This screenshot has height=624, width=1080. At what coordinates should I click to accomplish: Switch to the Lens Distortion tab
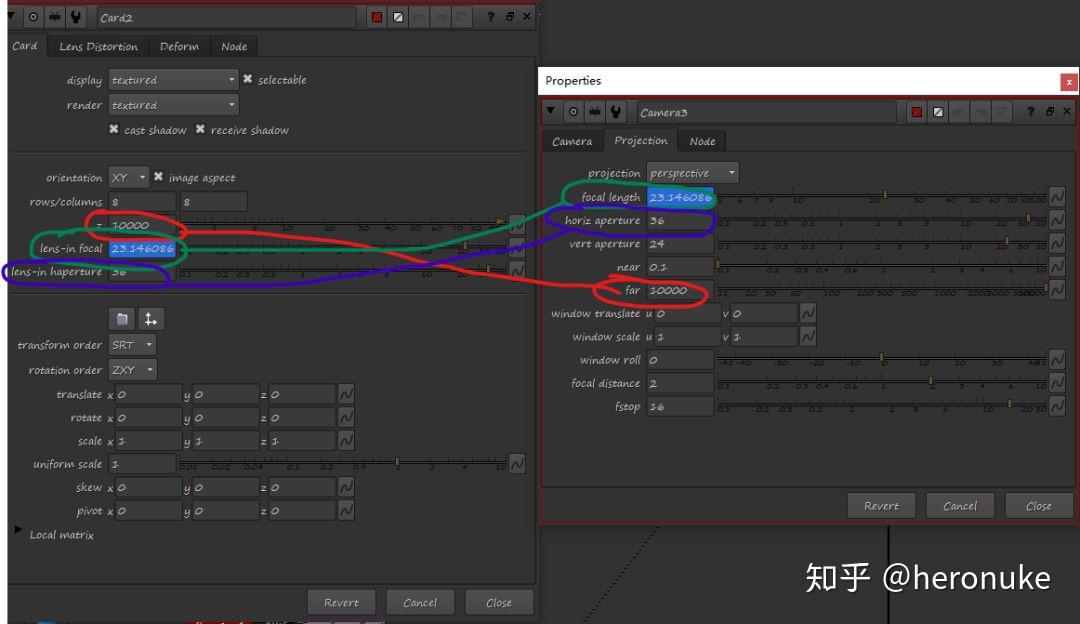click(98, 46)
